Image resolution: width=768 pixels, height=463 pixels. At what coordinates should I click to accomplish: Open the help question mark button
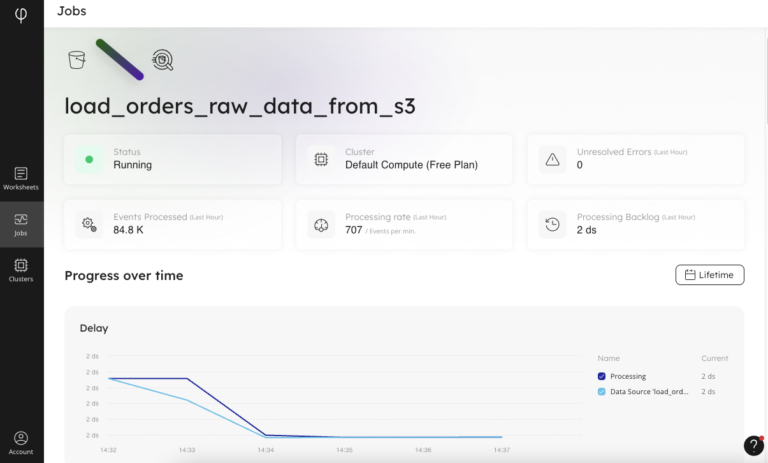(x=754, y=446)
